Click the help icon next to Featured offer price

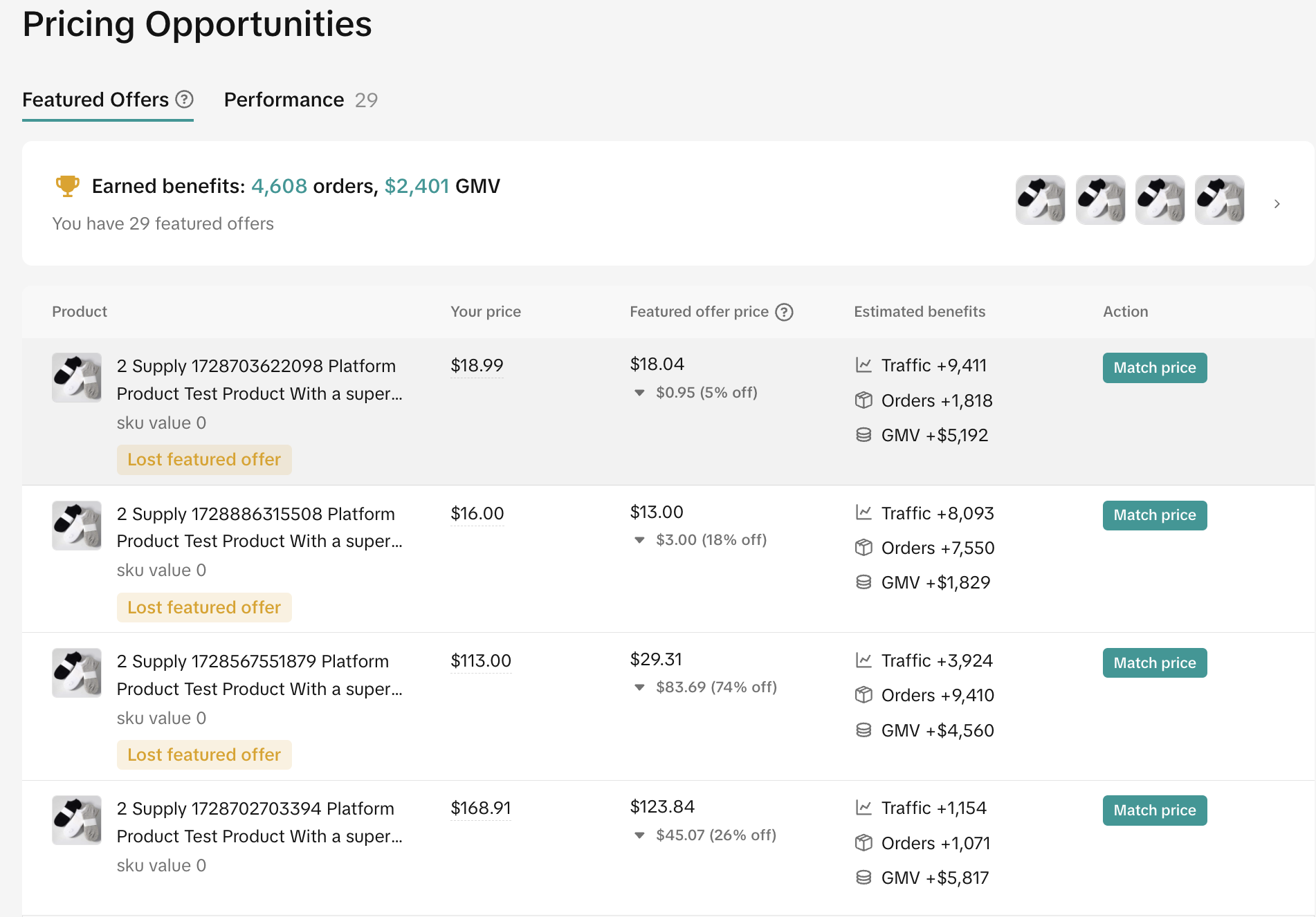point(784,312)
